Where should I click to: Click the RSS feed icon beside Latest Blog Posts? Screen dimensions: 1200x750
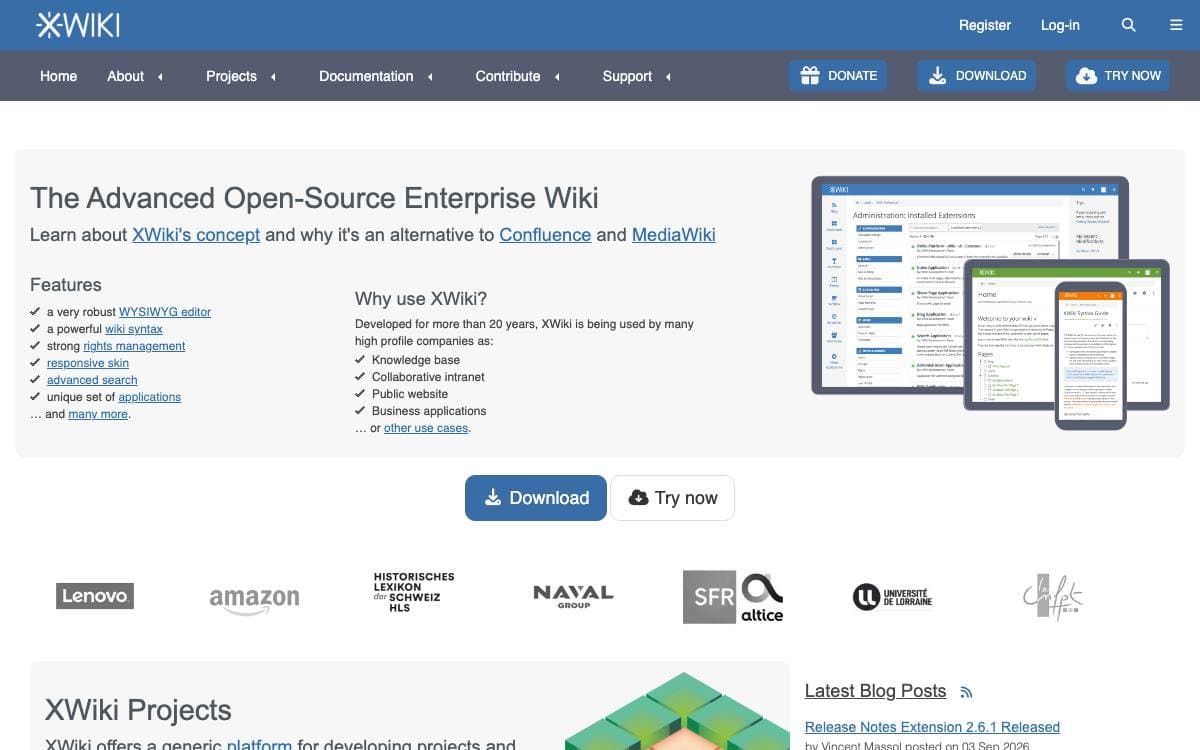pos(966,692)
